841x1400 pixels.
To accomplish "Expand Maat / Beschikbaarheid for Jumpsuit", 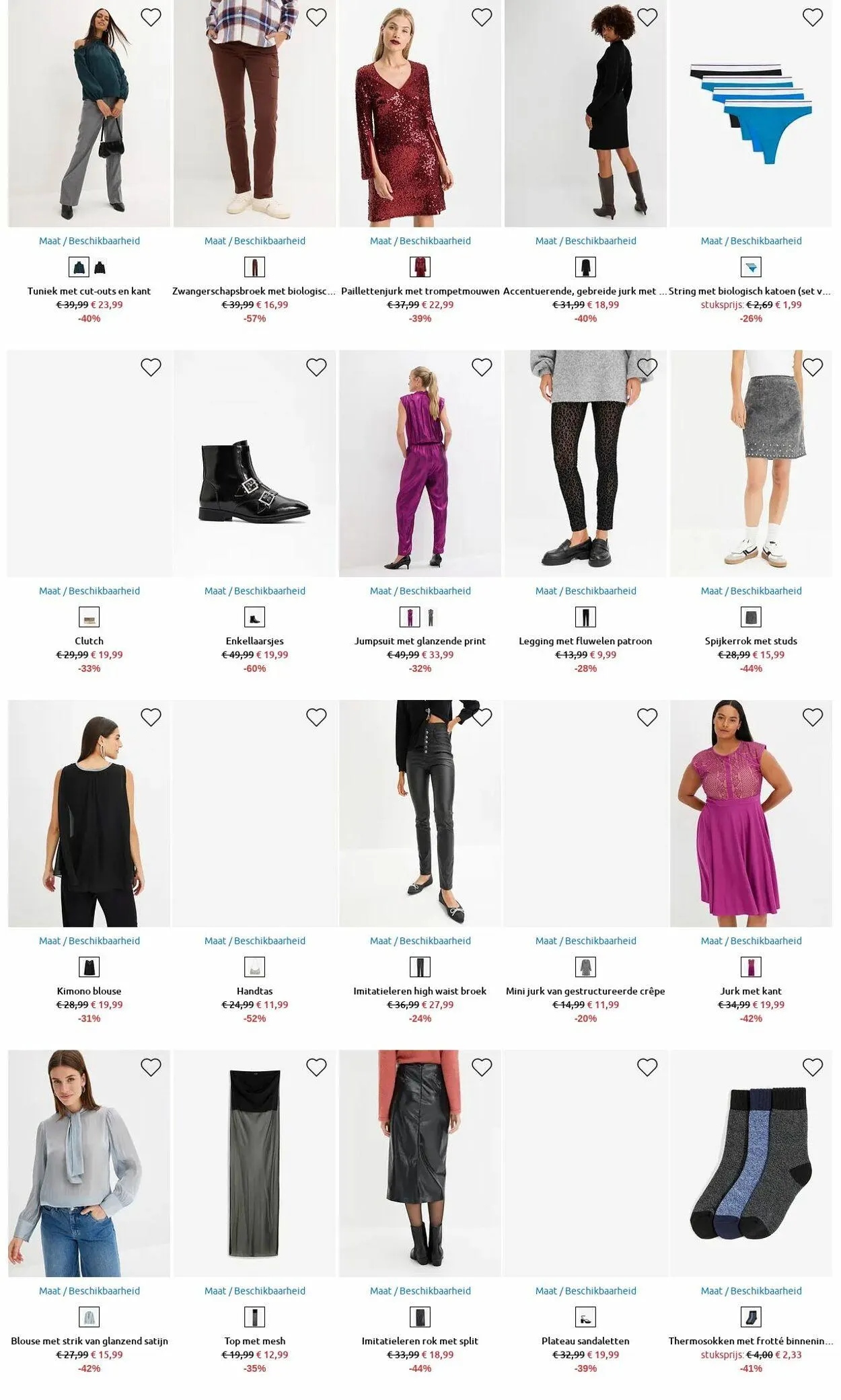I will coord(420,591).
